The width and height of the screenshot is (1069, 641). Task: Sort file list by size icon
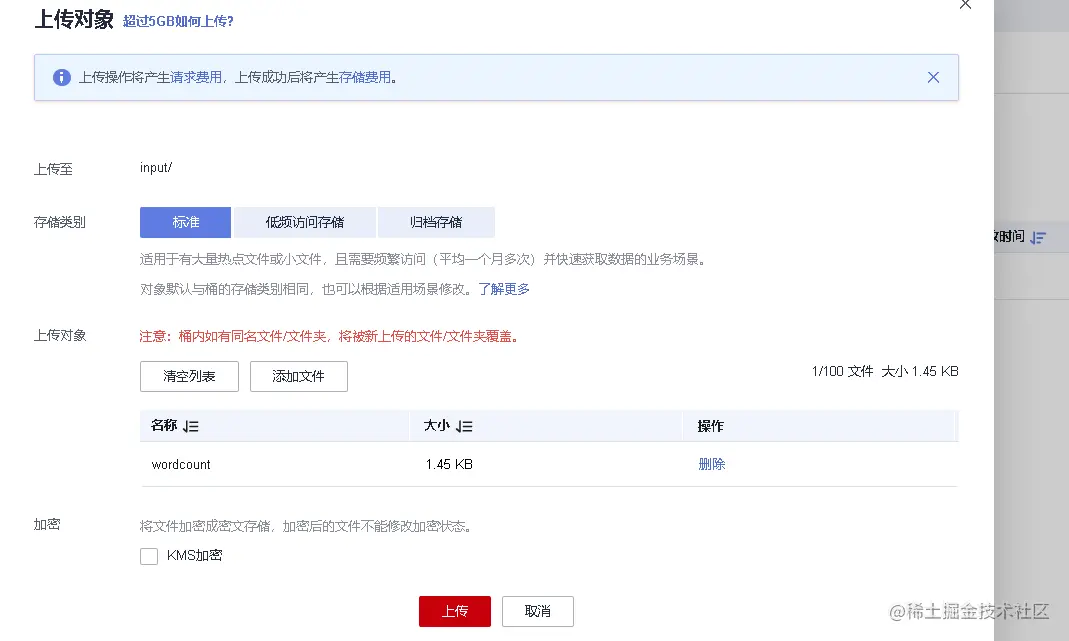coord(464,426)
